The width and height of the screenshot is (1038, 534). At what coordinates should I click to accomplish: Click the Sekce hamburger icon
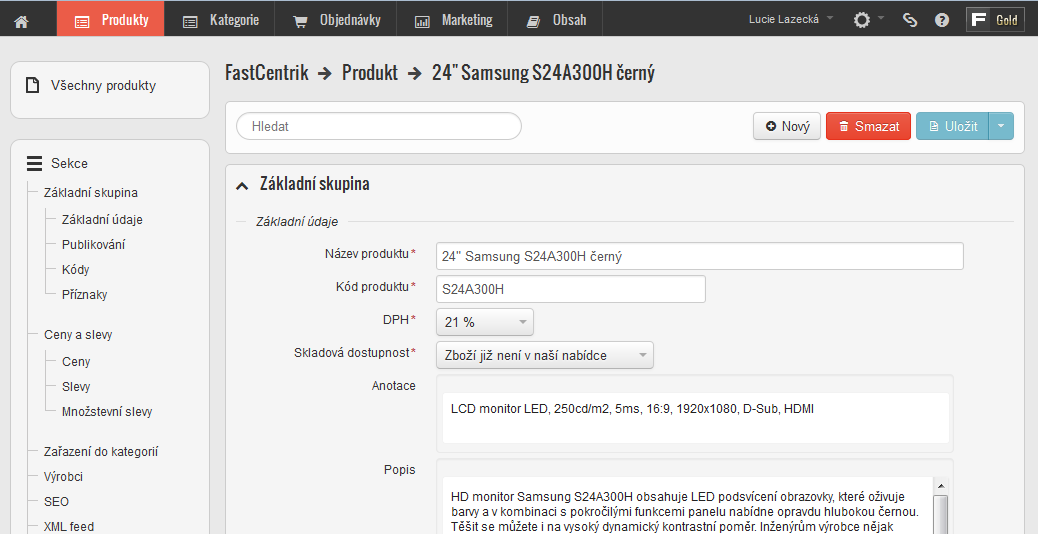34,163
